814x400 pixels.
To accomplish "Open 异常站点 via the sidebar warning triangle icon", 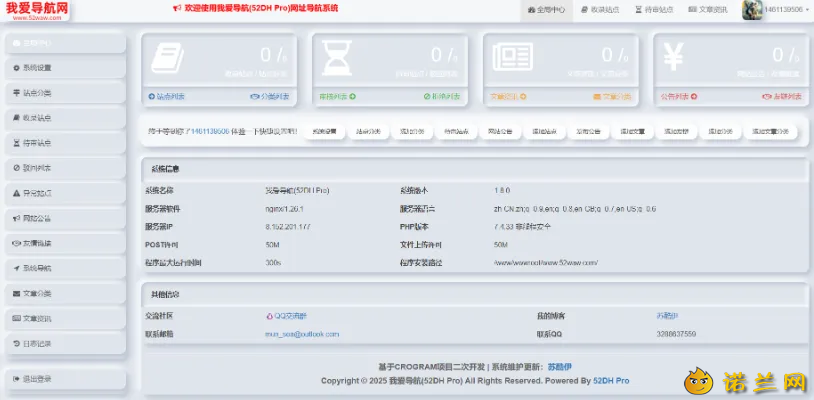I will (16, 194).
